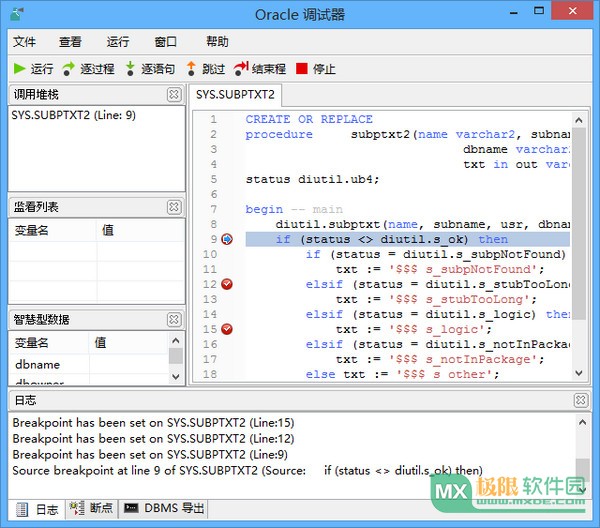Image resolution: width=600 pixels, height=528 pixels.
Task: Click the code editor scroll-up arrow
Action: coord(579,120)
